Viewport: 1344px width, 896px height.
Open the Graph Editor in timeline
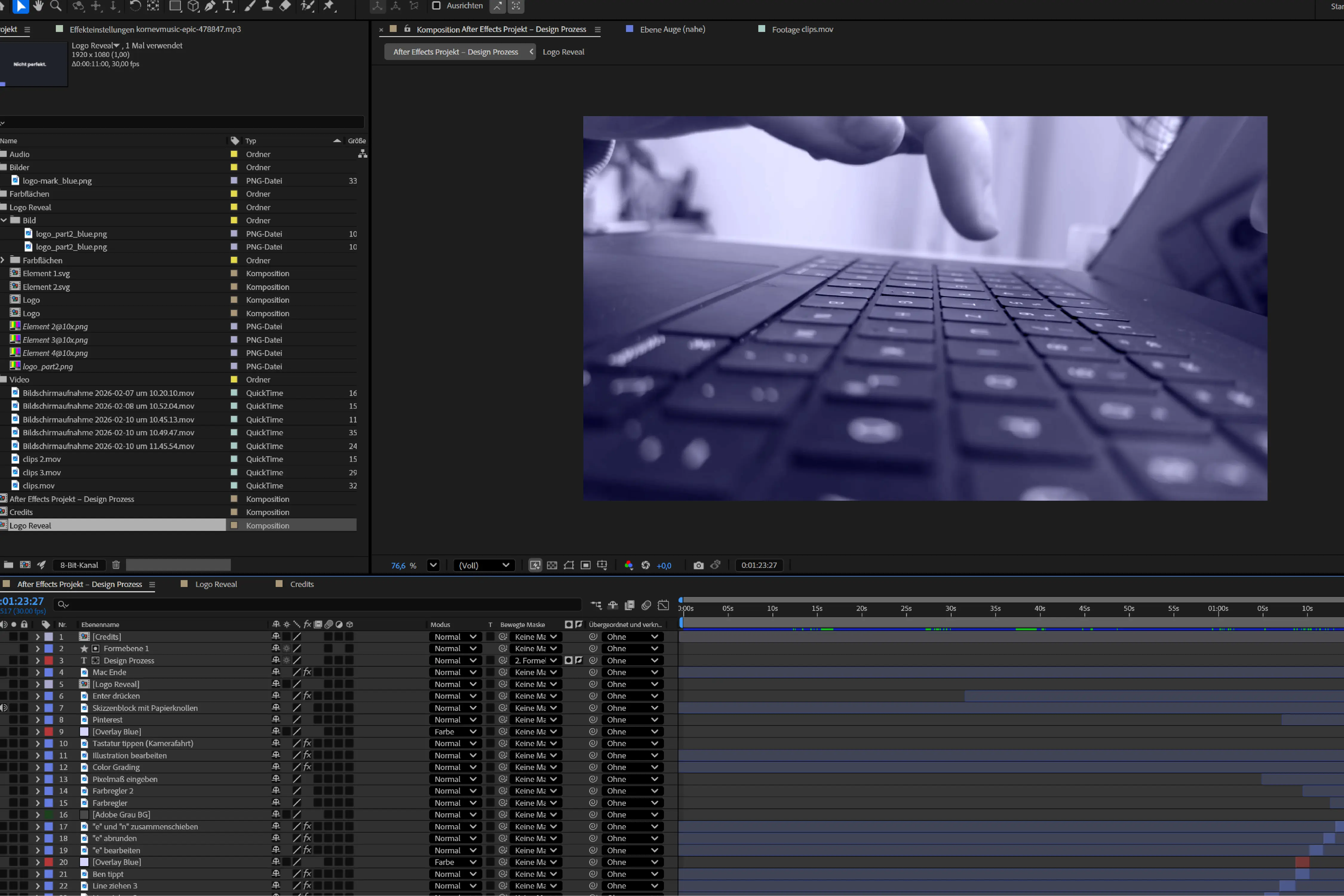coord(663,605)
